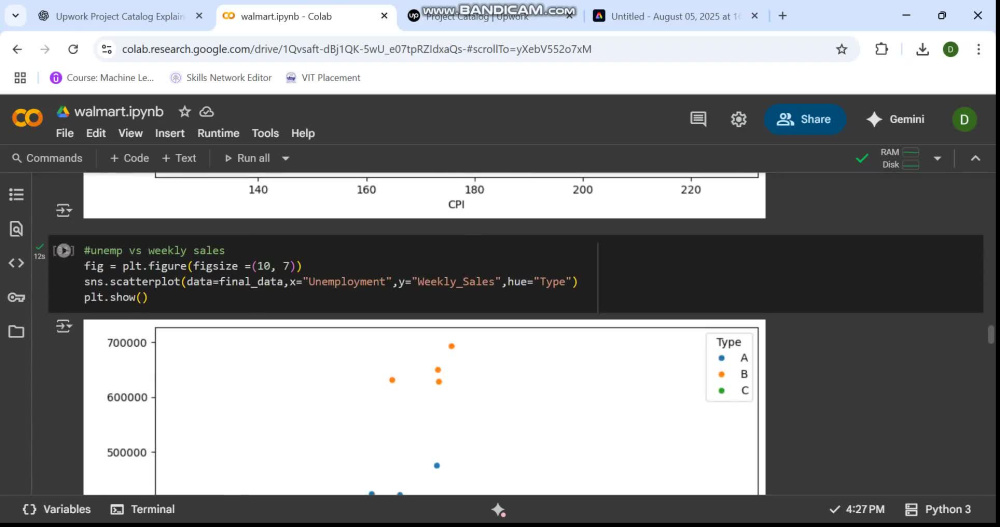Screen dimensions: 1000x527
Task: Open the Commands palette
Action: 47,158
